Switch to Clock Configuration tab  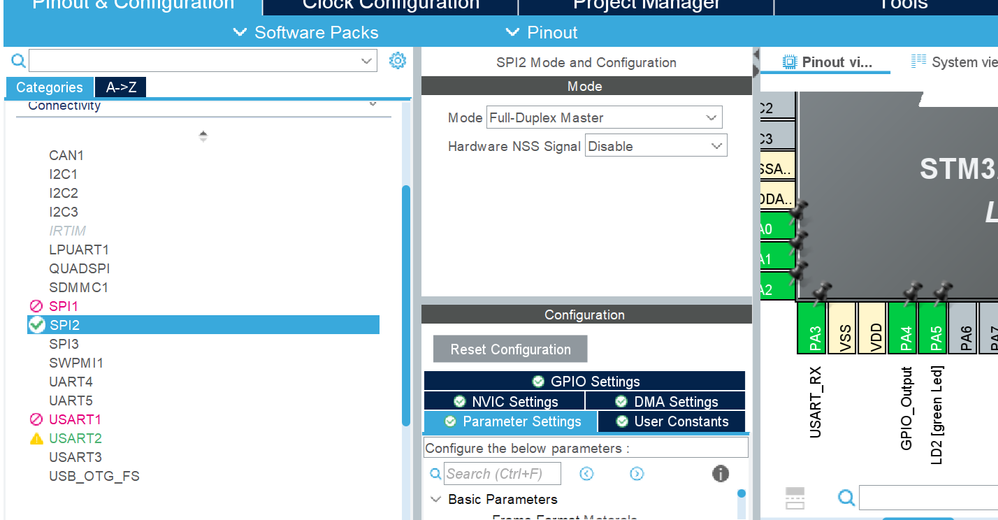391,5
